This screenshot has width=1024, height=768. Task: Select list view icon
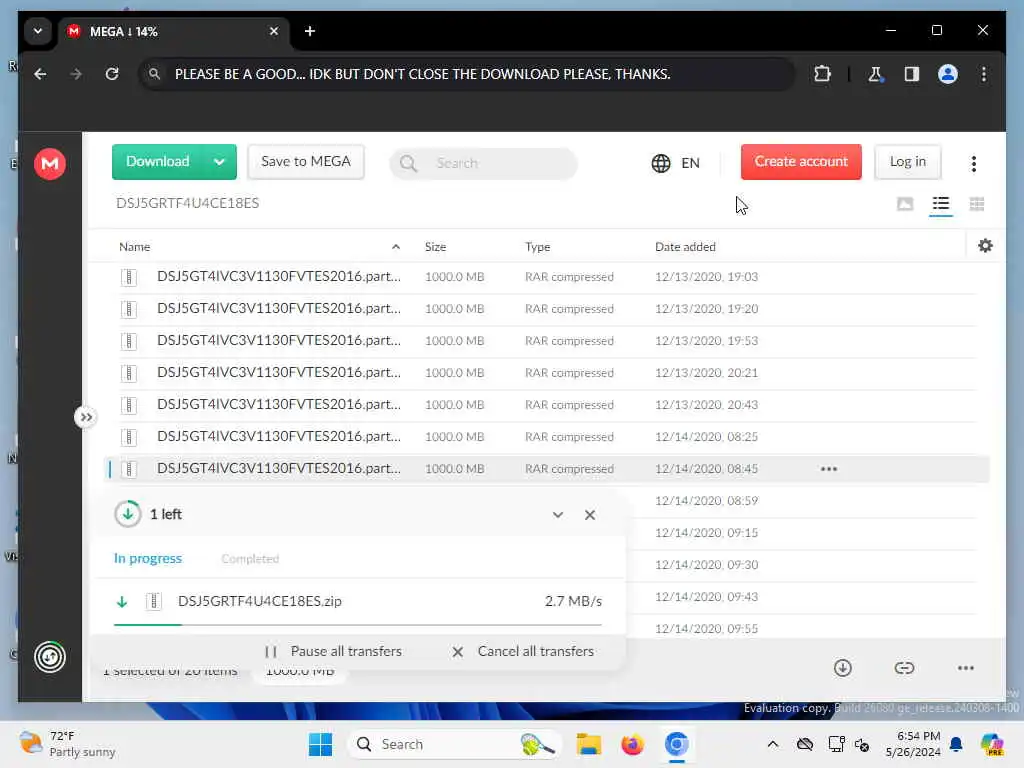[940, 204]
